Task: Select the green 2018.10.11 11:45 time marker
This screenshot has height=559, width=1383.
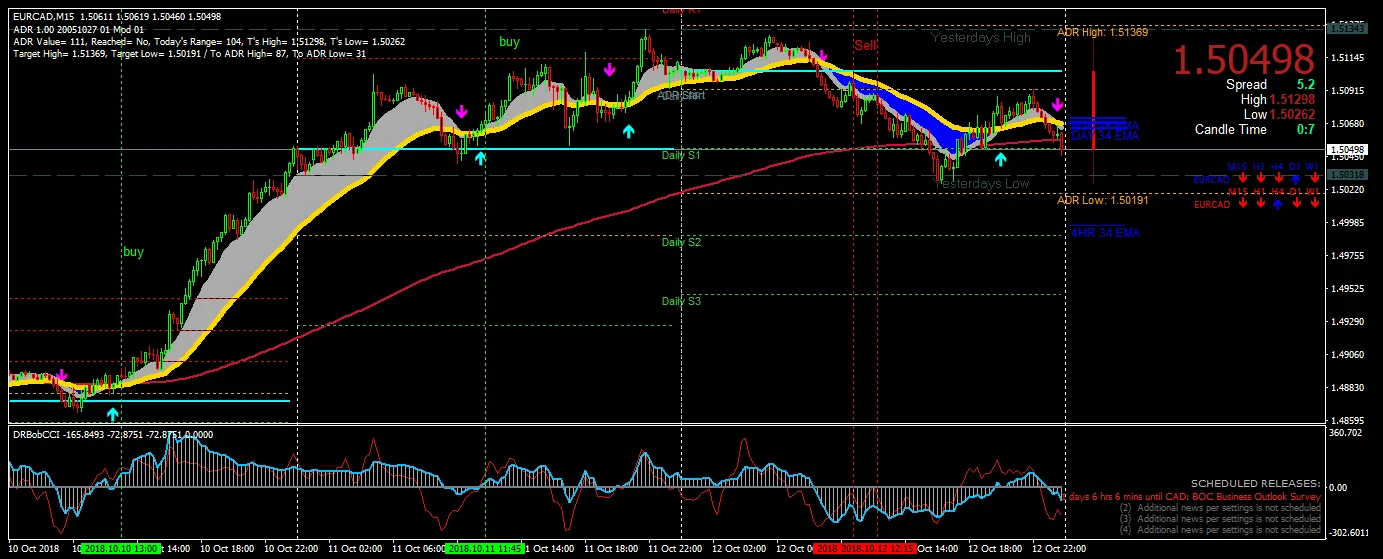Action: point(484,549)
